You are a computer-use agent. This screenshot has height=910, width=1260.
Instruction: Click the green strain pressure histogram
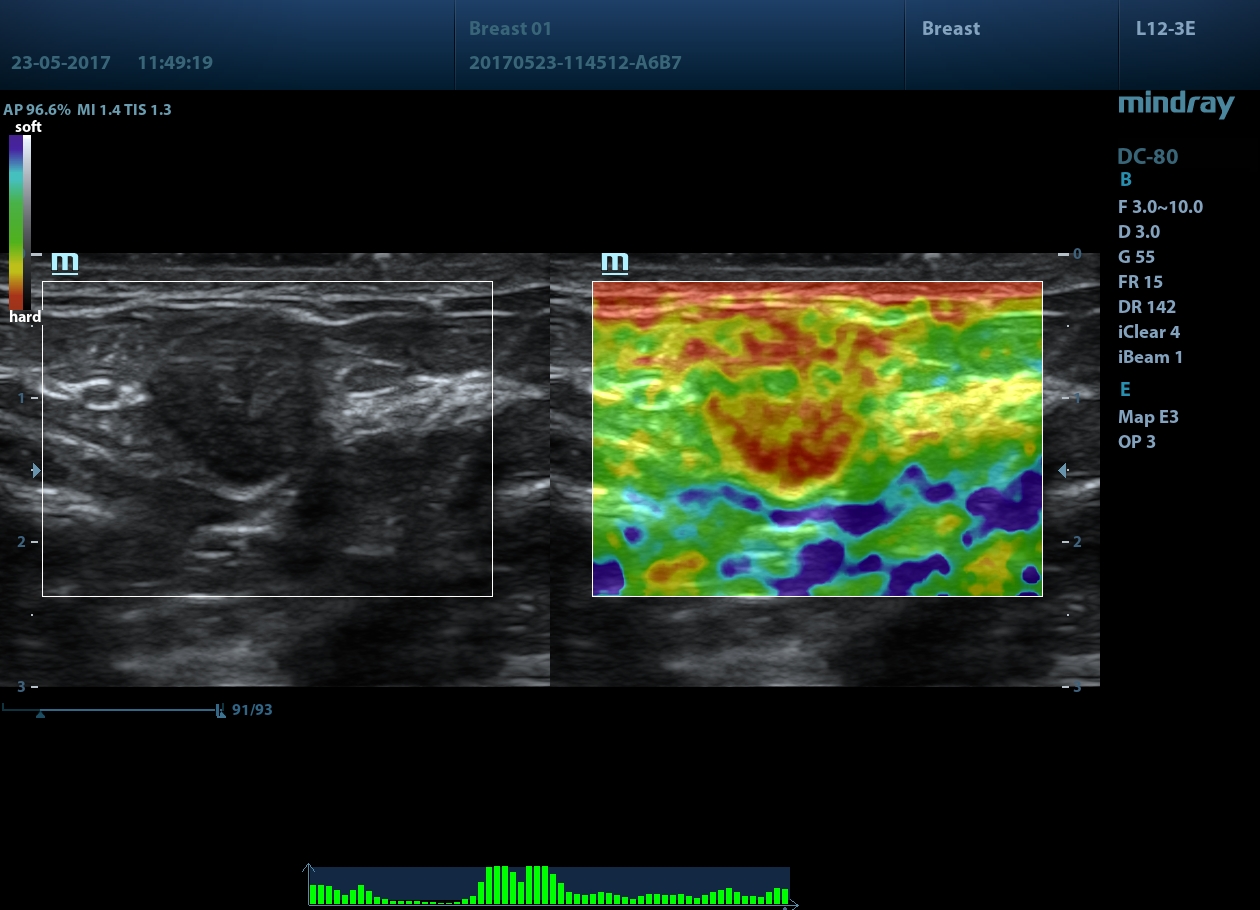pyautogui.click(x=548, y=886)
